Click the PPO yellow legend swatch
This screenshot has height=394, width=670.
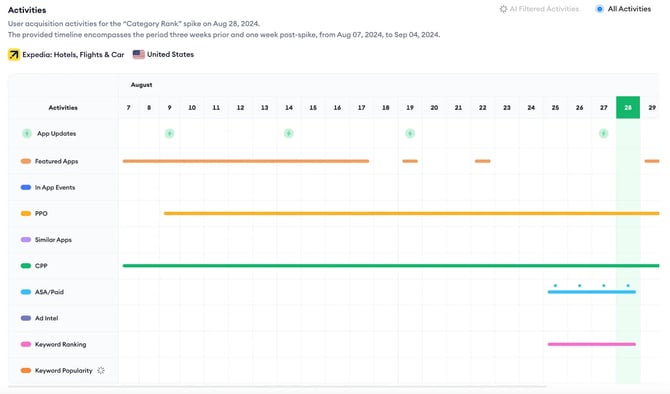tap(26, 213)
